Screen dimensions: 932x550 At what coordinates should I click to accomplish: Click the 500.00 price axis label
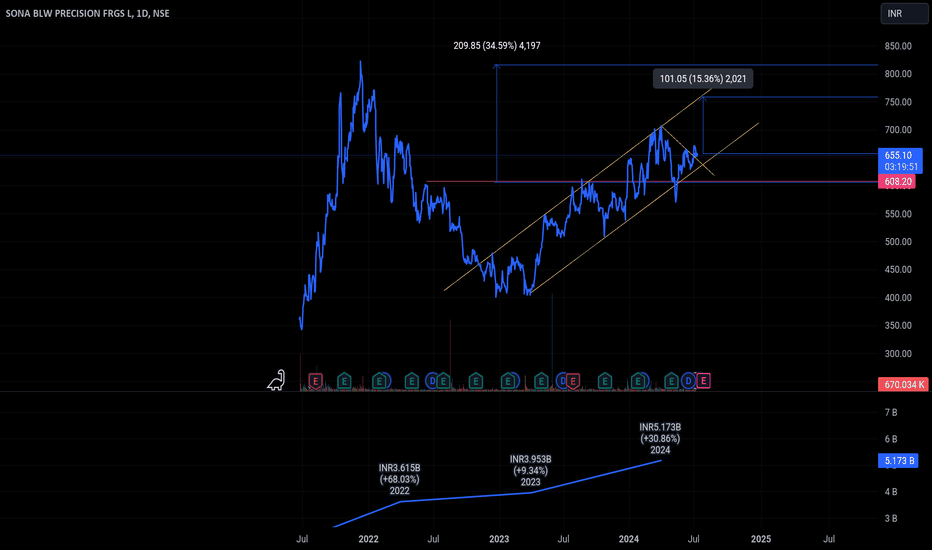click(898, 241)
